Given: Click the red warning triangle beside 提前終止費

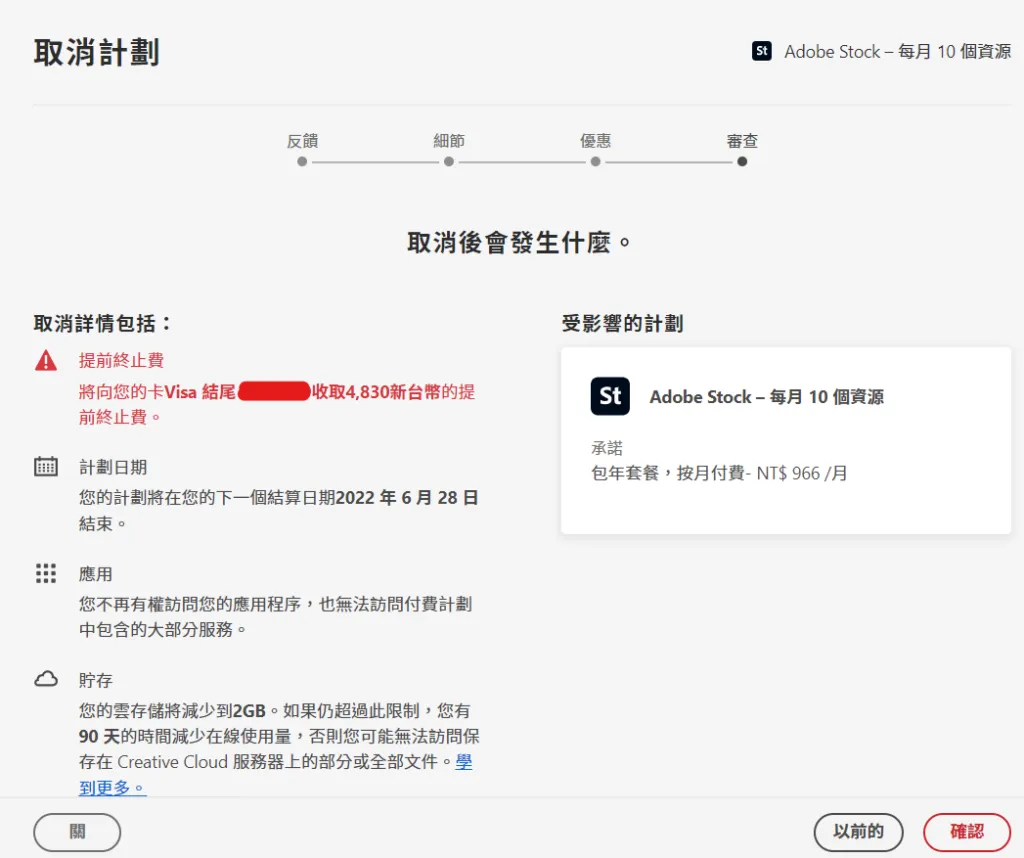Looking at the screenshot, I should pyautogui.click(x=45, y=360).
